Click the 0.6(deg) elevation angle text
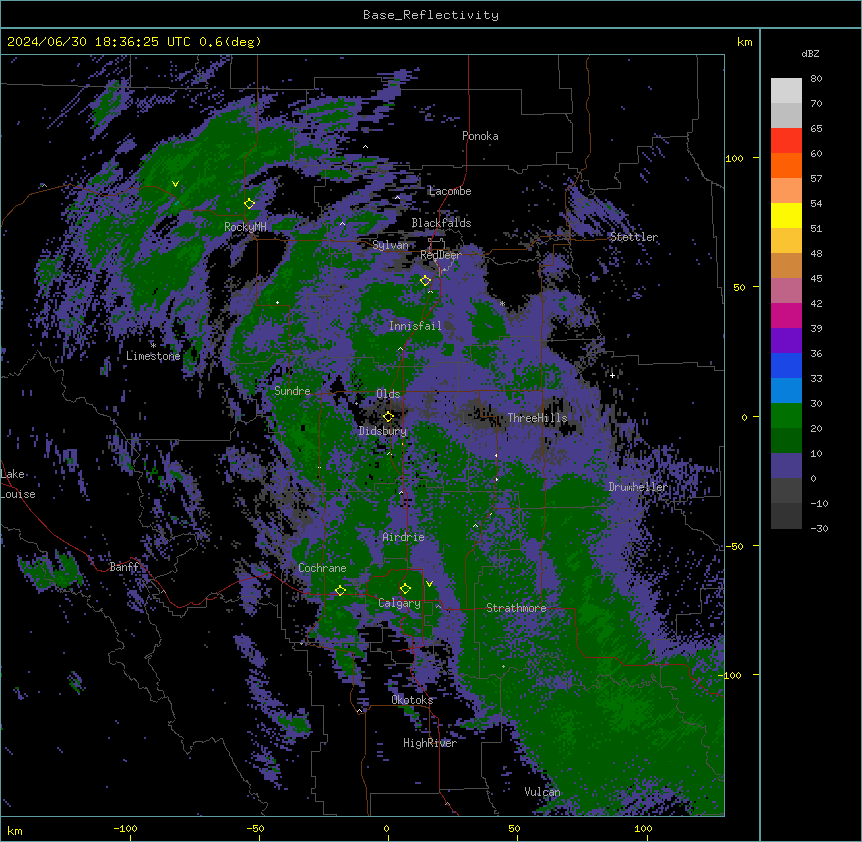862x842 pixels. (230, 42)
